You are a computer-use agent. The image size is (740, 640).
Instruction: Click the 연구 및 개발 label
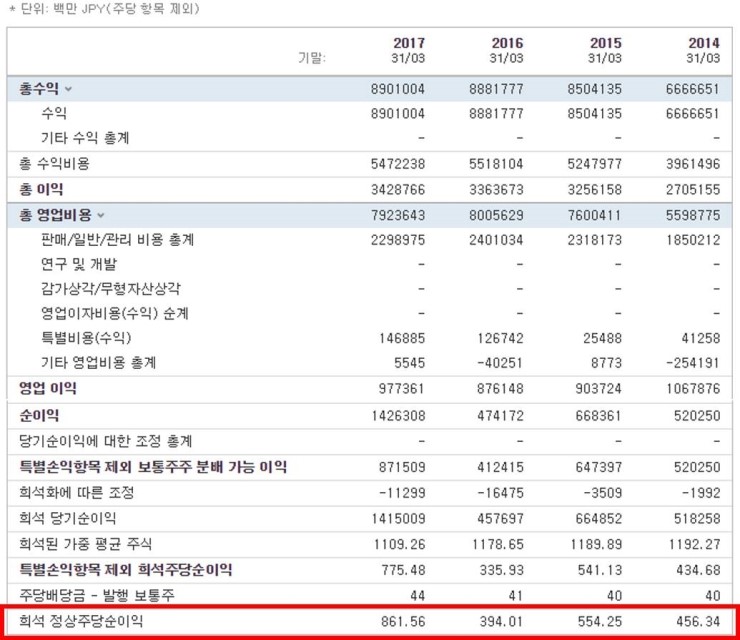(79, 264)
